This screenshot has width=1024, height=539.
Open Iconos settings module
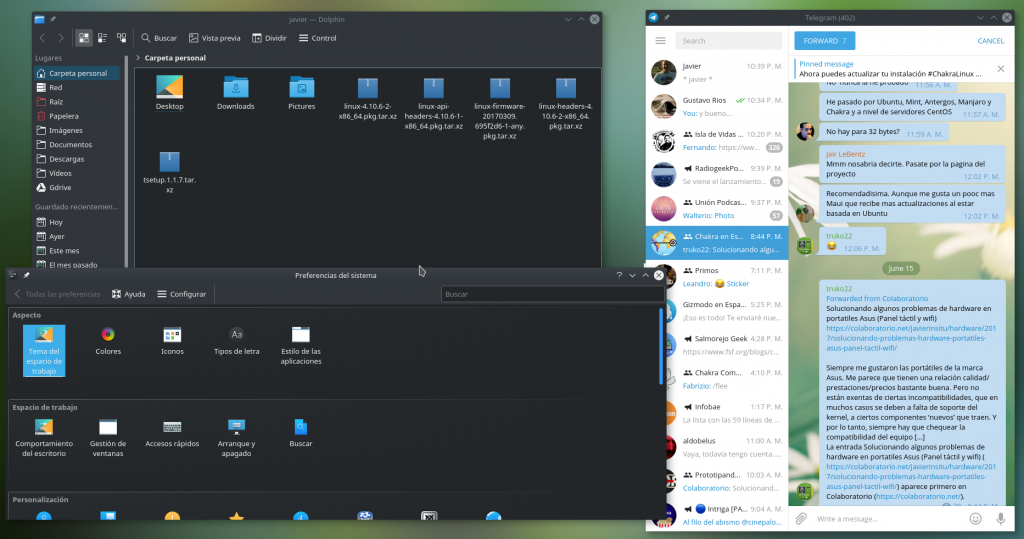pos(172,342)
